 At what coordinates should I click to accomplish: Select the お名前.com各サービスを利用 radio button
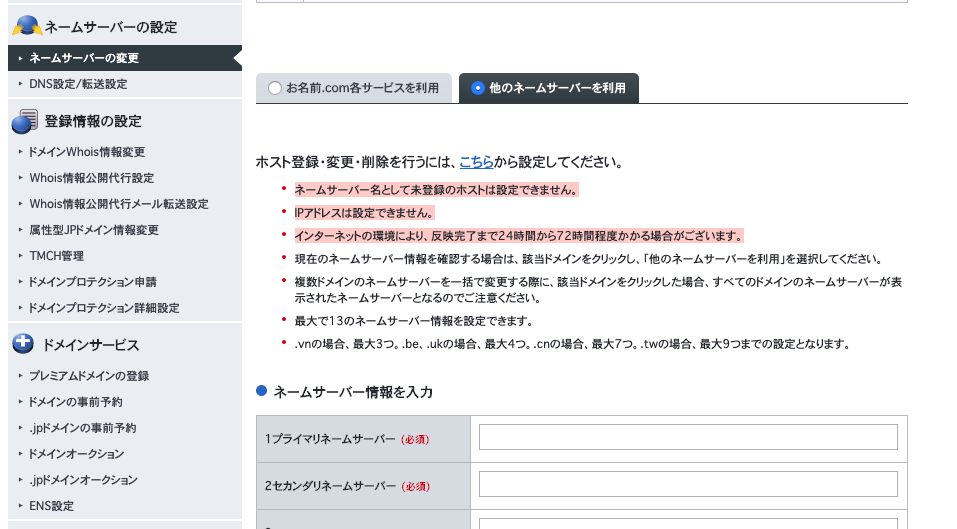click(x=275, y=89)
